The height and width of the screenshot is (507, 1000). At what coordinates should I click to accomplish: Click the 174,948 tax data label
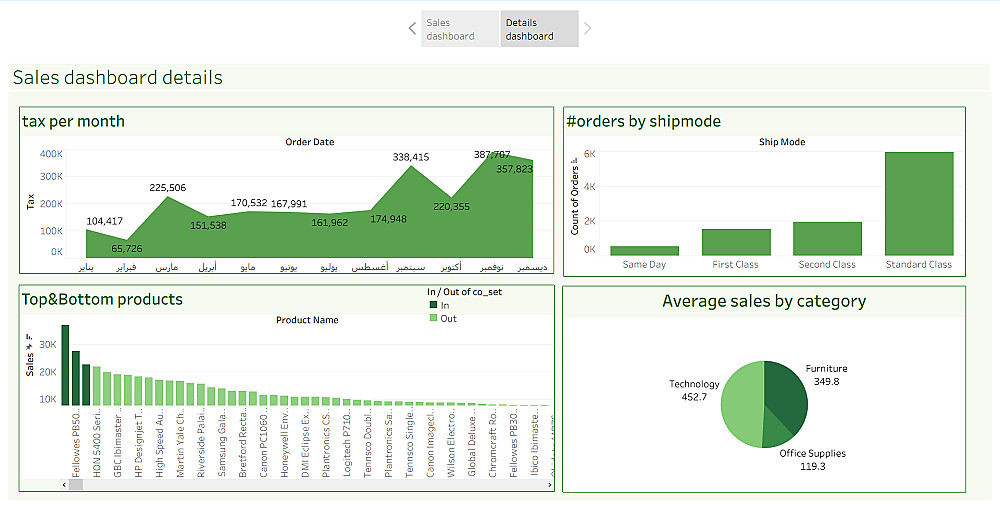388,219
